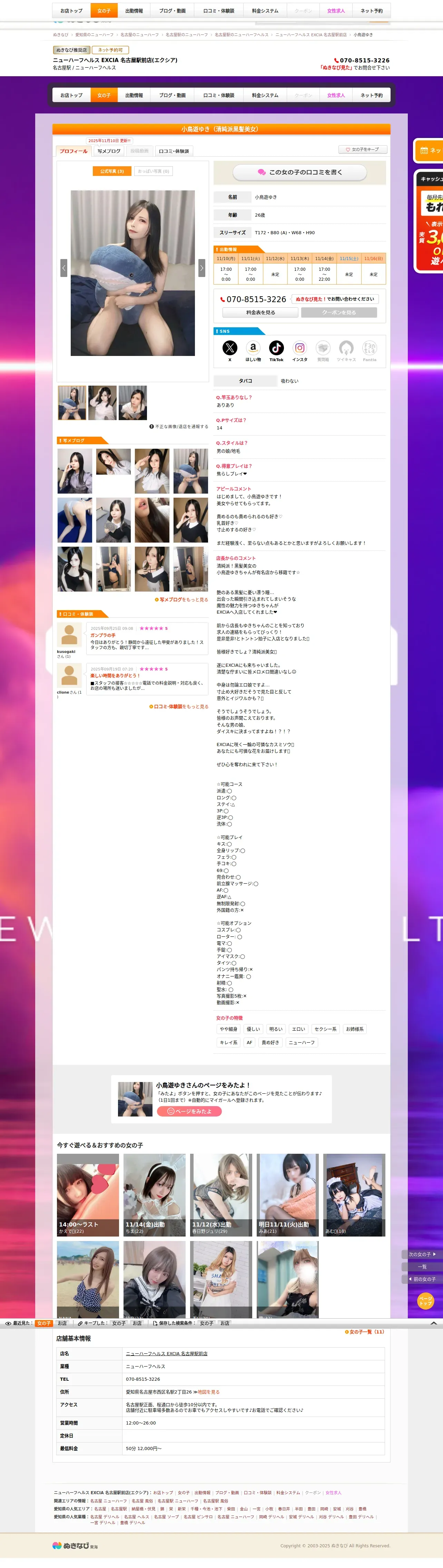Open the ネット予約可 badge
Viewport: 443px width, 1568px height.
click(x=111, y=50)
